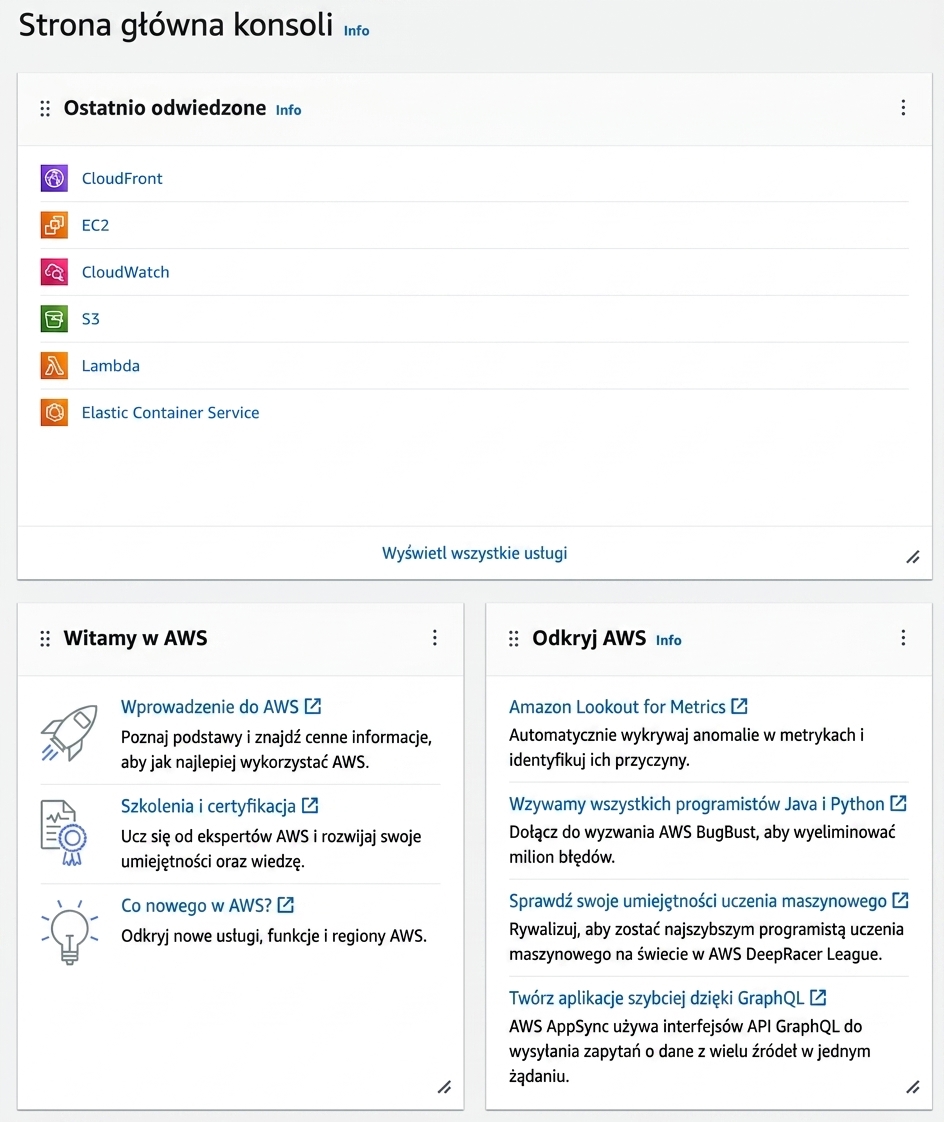Click the EC2 orange service icon
The image size is (944, 1122).
pyautogui.click(x=54, y=225)
